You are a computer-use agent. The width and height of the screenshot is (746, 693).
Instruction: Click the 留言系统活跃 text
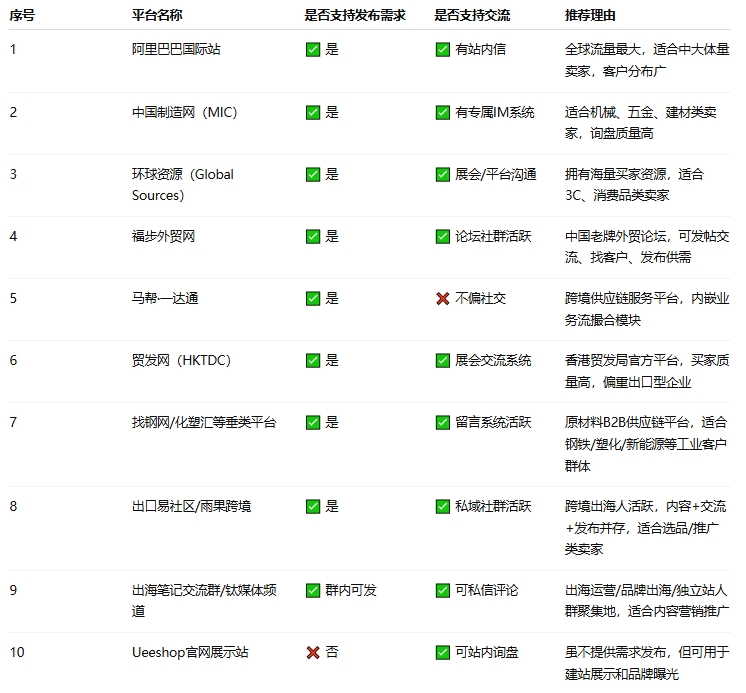click(x=493, y=422)
